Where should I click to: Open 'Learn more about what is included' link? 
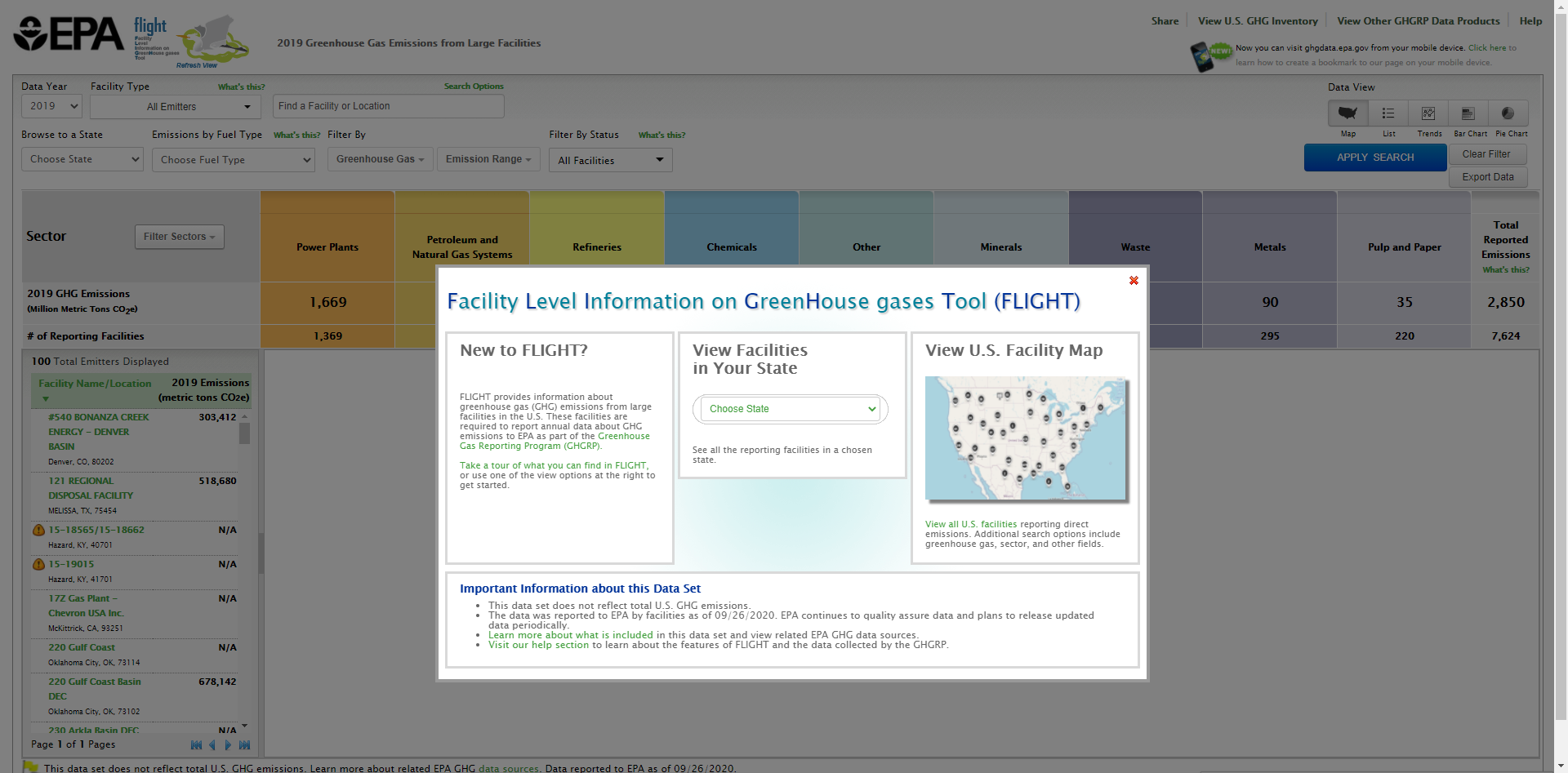coord(571,636)
